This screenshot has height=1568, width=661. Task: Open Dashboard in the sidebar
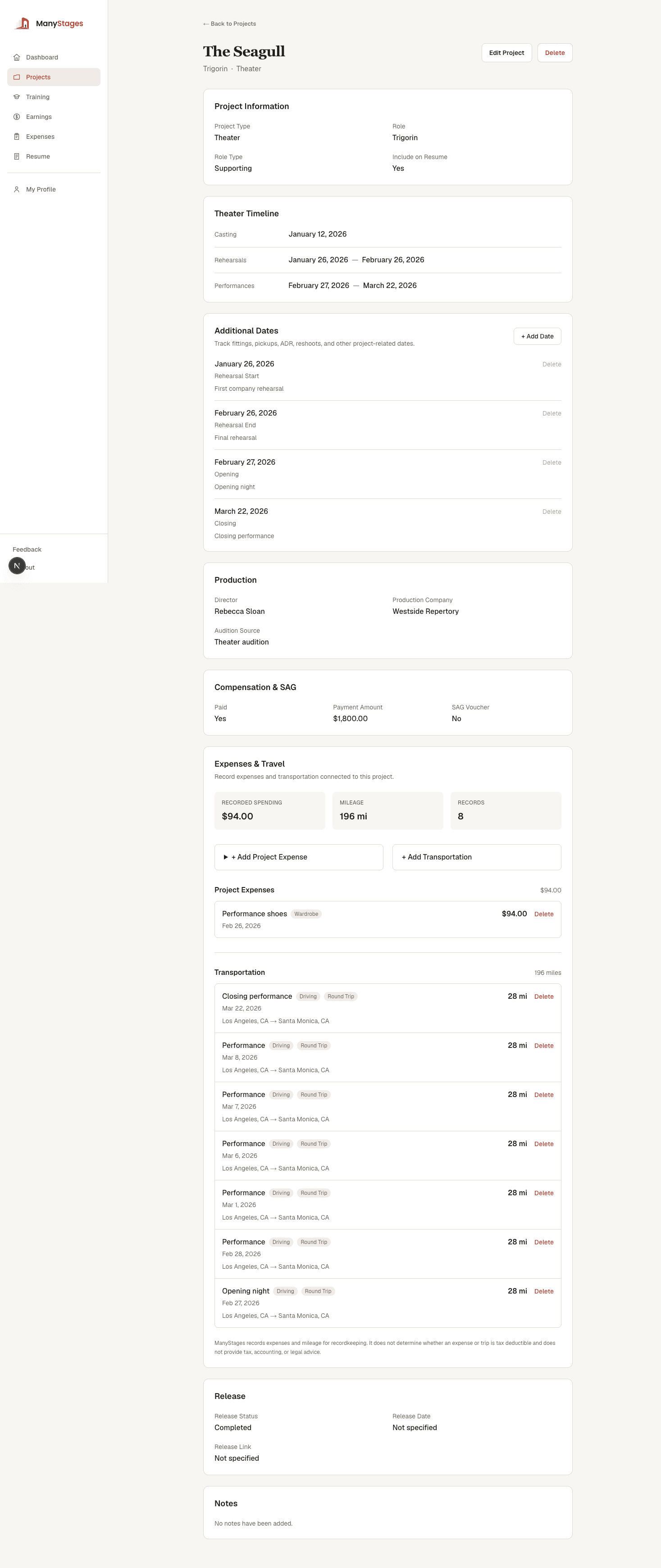[54, 57]
